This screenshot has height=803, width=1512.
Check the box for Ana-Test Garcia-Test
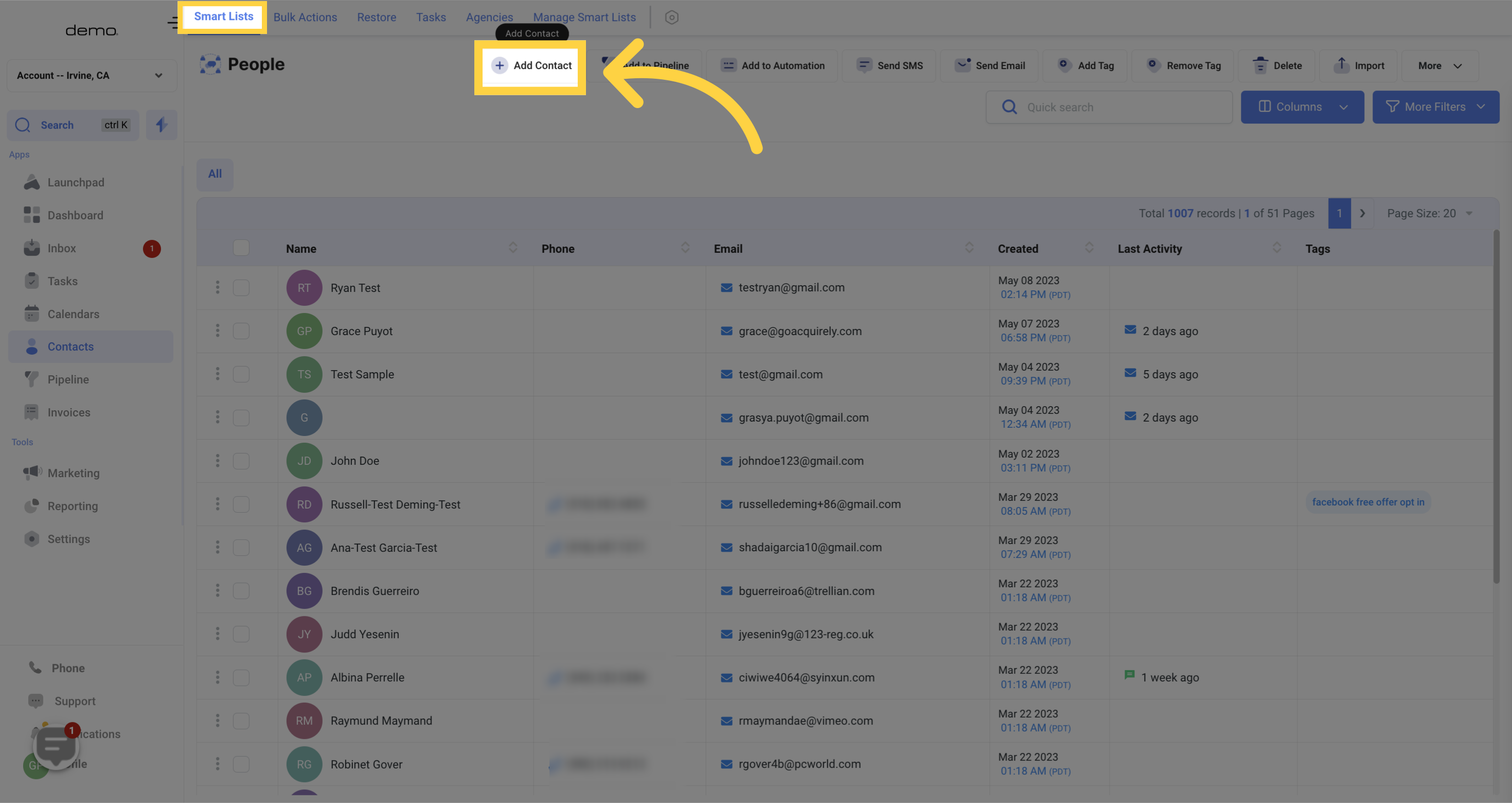click(241, 548)
